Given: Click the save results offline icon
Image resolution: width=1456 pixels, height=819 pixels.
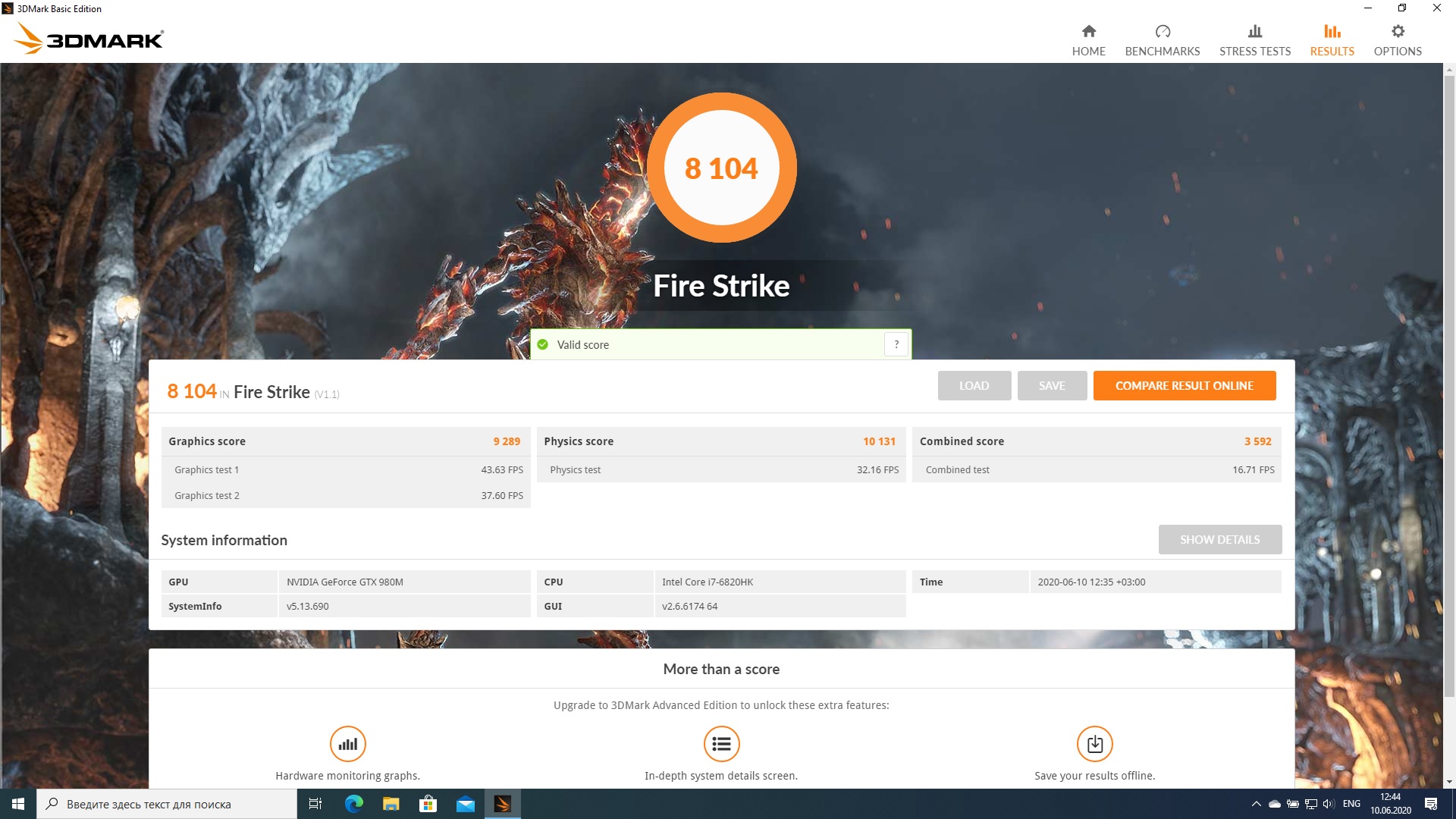Looking at the screenshot, I should (x=1094, y=744).
